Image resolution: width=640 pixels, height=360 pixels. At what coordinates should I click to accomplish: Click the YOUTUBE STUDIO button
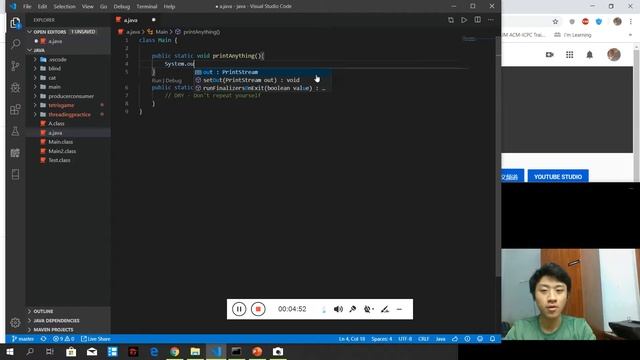558,177
